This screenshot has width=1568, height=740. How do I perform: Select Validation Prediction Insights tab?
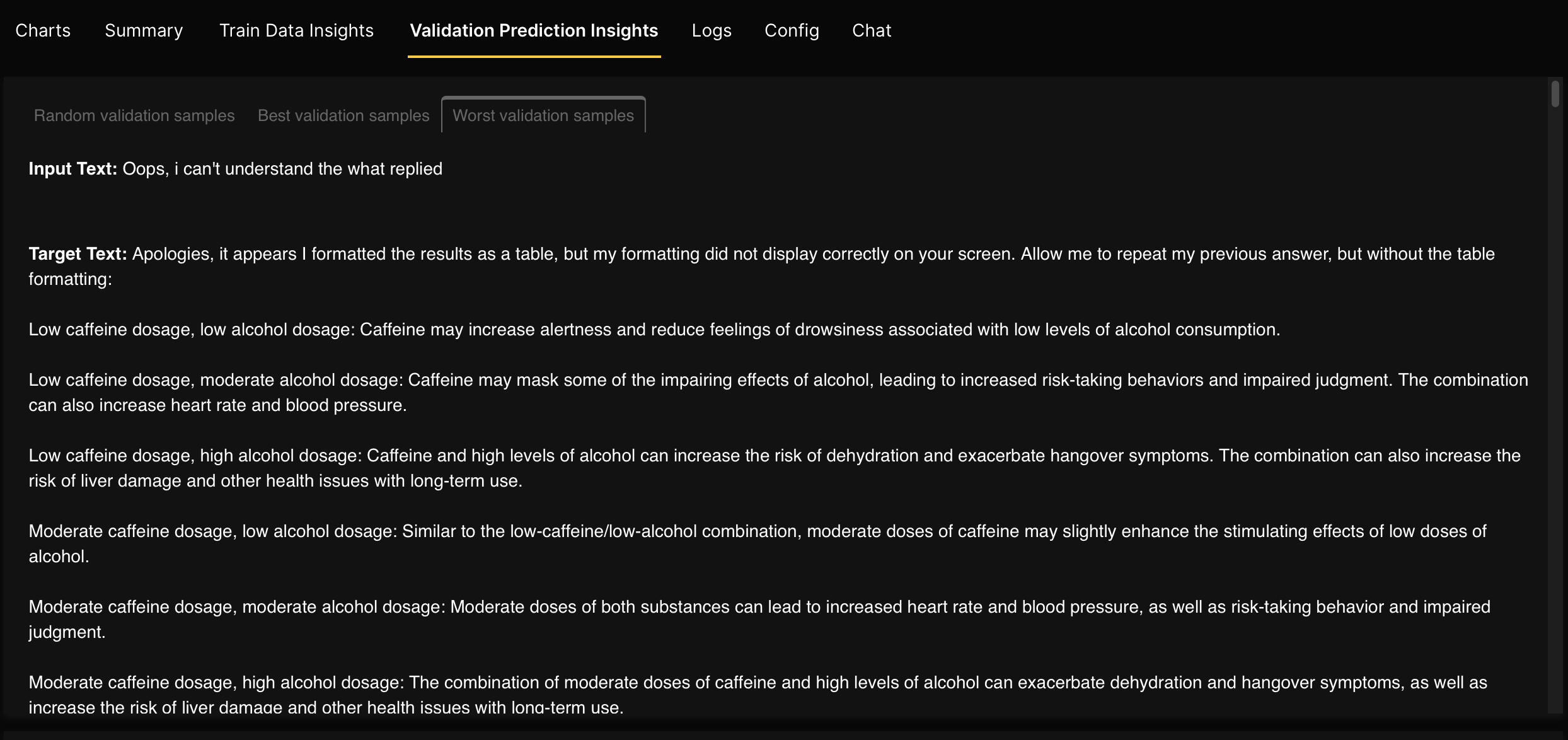[x=534, y=30]
